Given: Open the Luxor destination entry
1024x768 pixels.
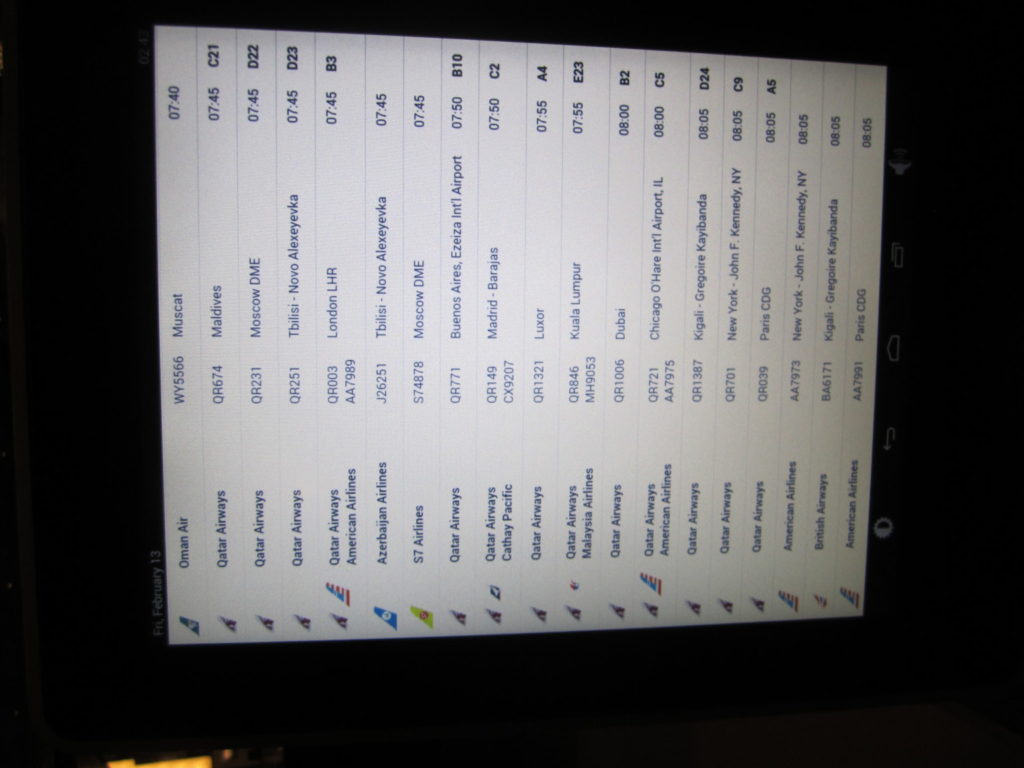Looking at the screenshot, I should [539, 323].
